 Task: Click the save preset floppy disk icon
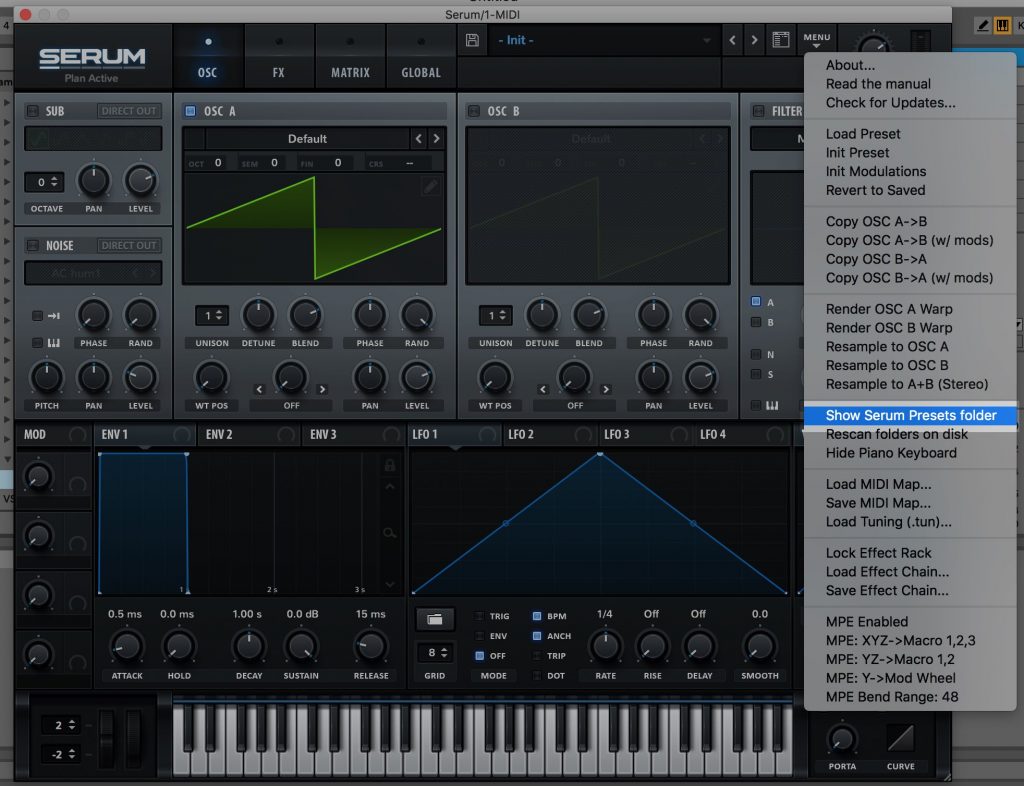pyautogui.click(x=473, y=40)
